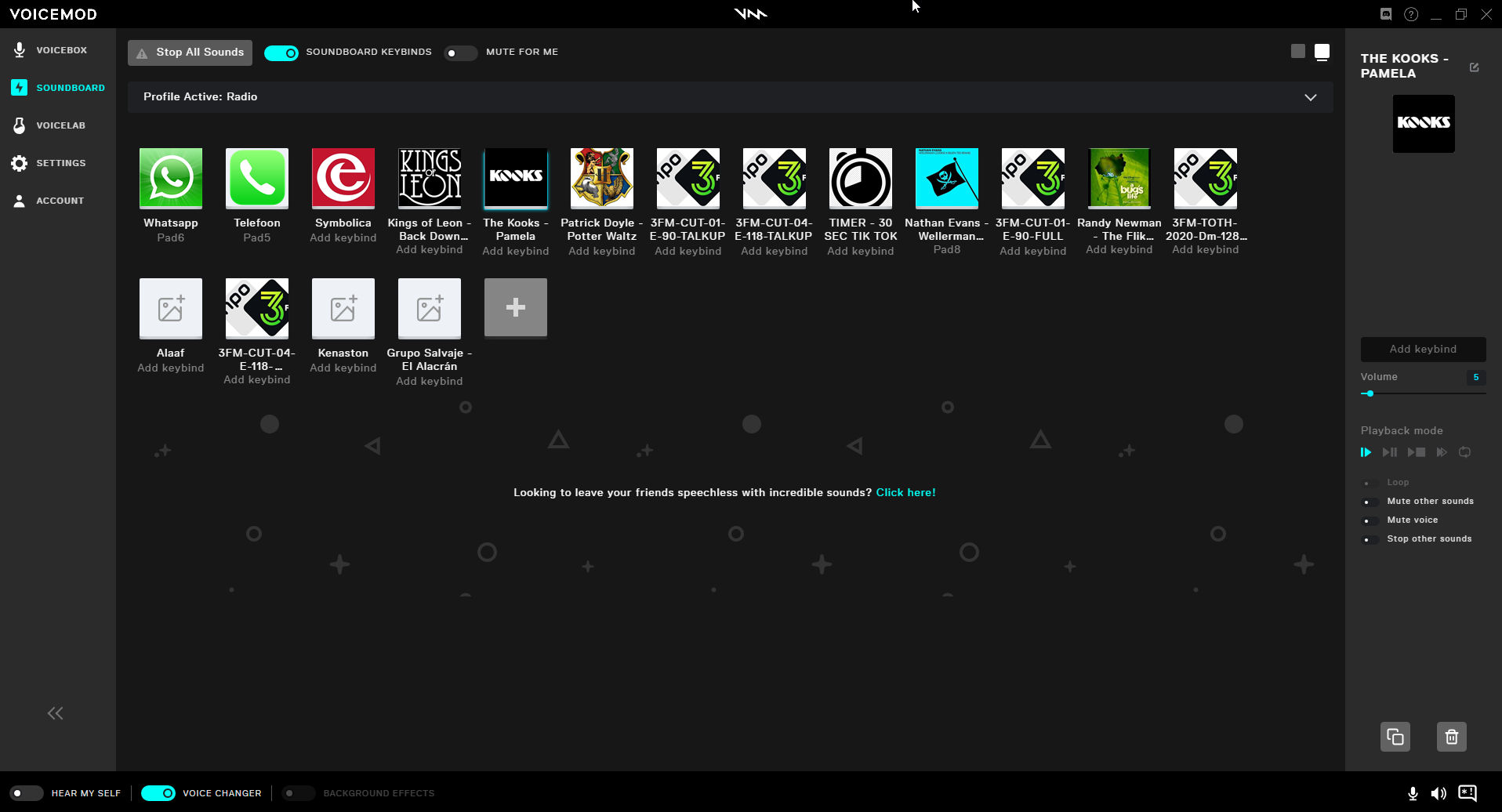Open the Voicebox section
Image resolution: width=1502 pixels, height=812 pixels.
[x=61, y=50]
